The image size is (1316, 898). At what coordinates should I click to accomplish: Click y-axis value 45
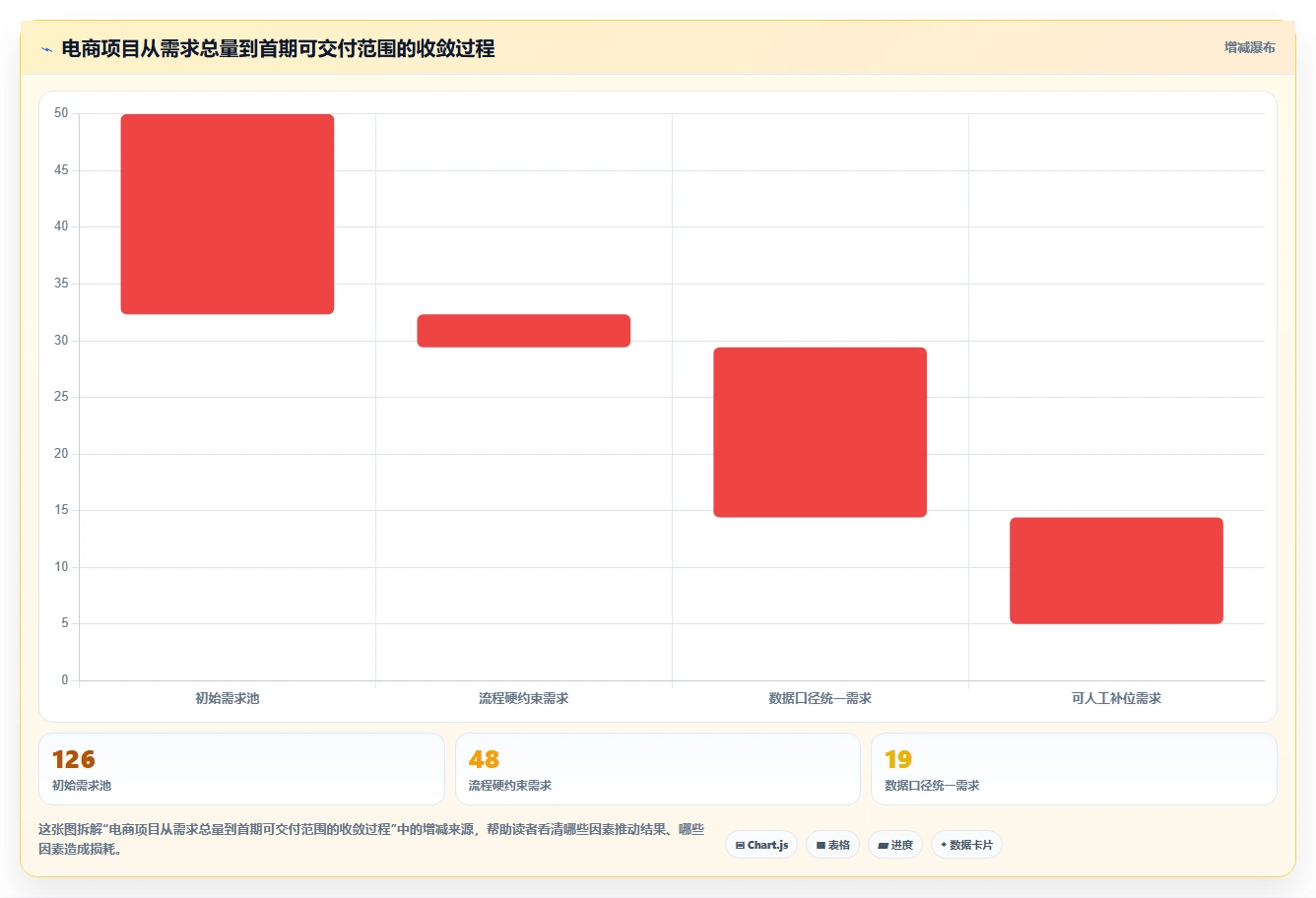pos(61,170)
